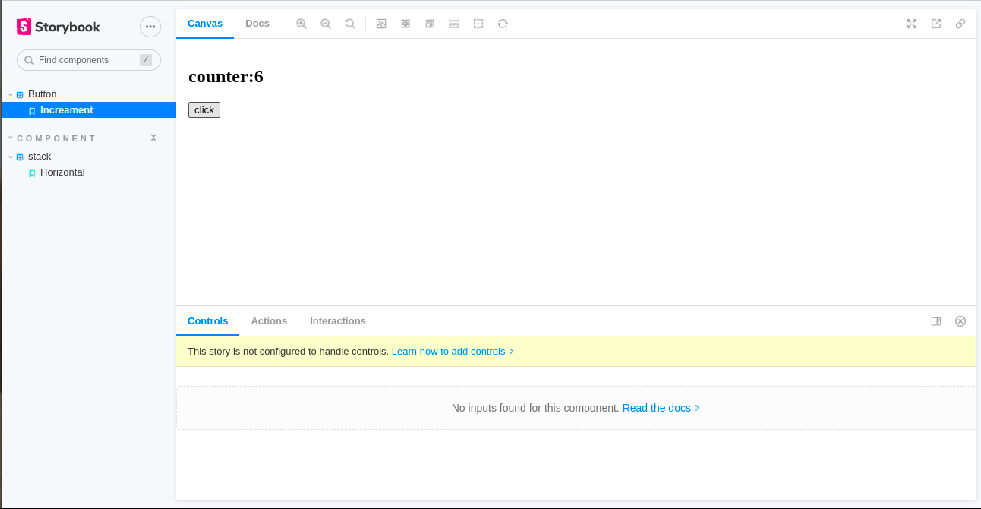Open the 'Read the docs' link
981x509 pixels.
point(661,408)
